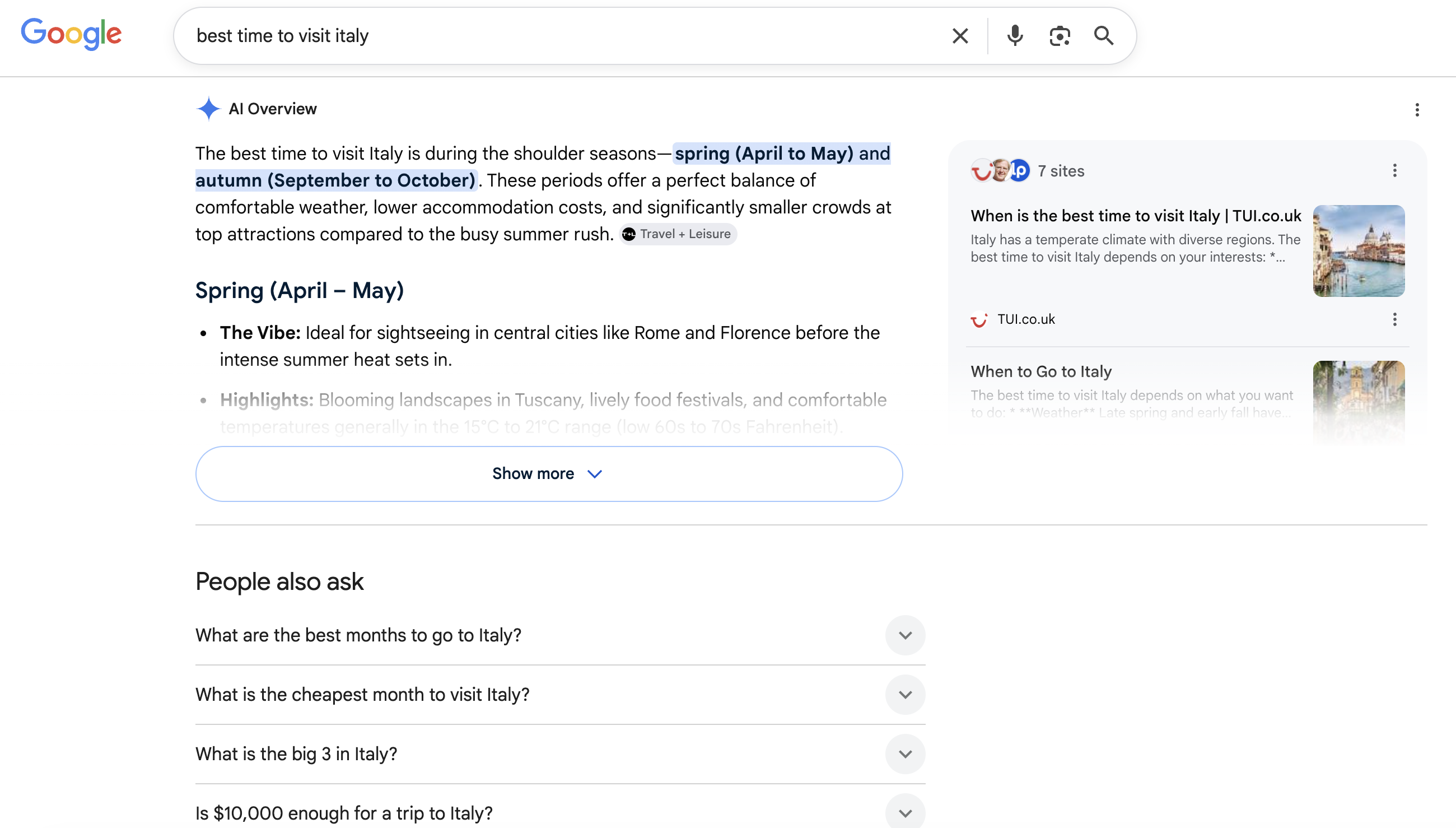Viewport: 1456px width, 828px height.
Task: Click the Venice thumbnail image
Action: 1358,251
